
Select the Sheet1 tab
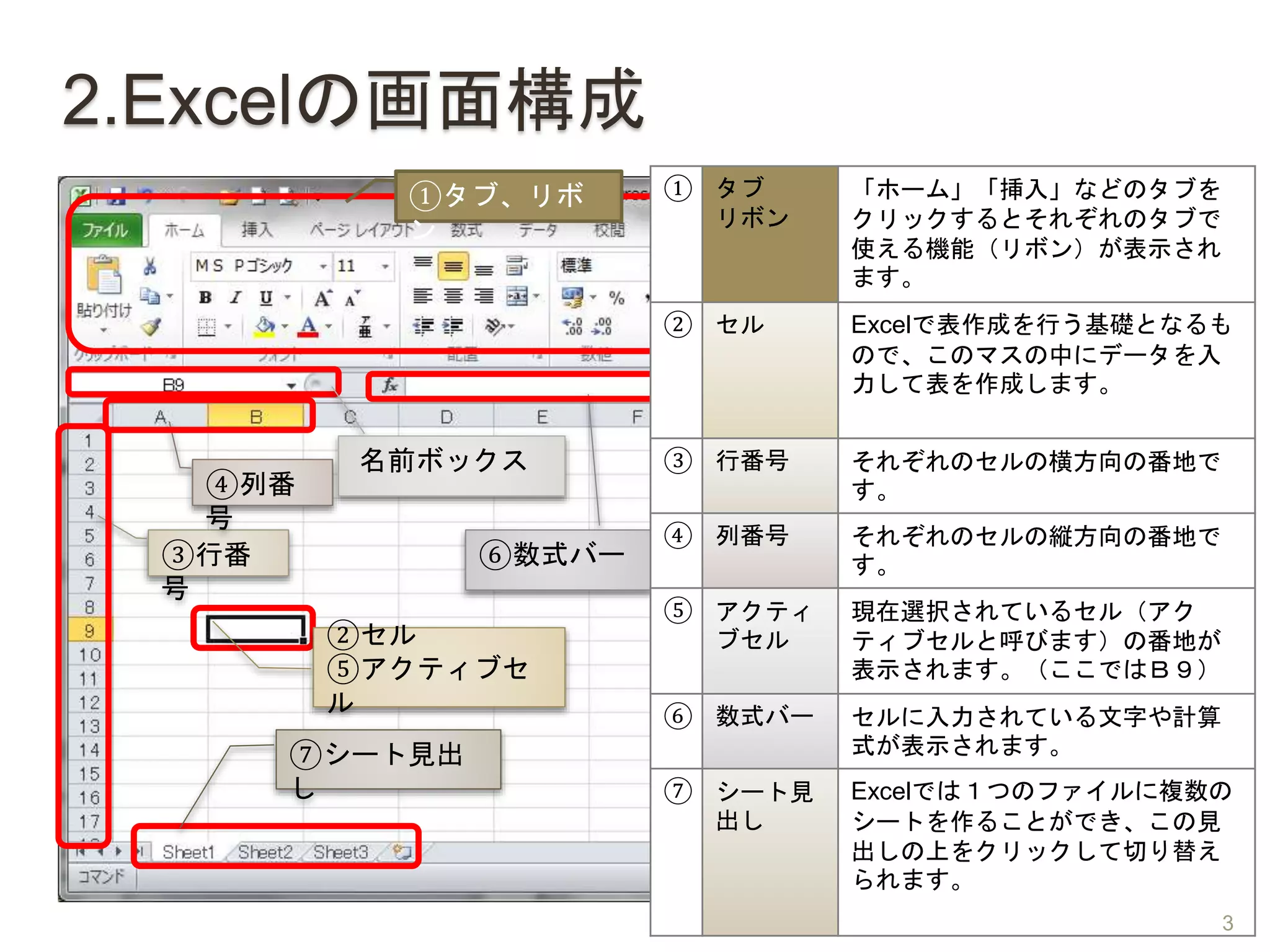pos(188,852)
